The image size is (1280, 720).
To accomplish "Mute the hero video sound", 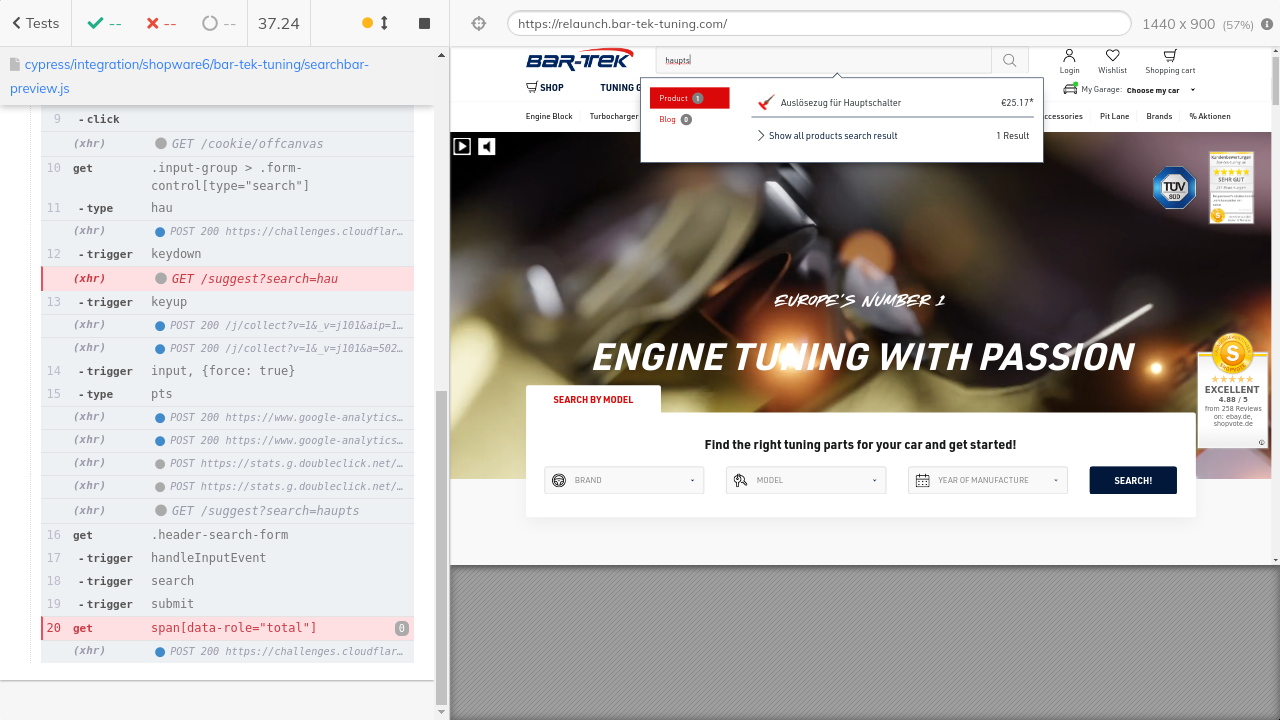I will pos(486,146).
